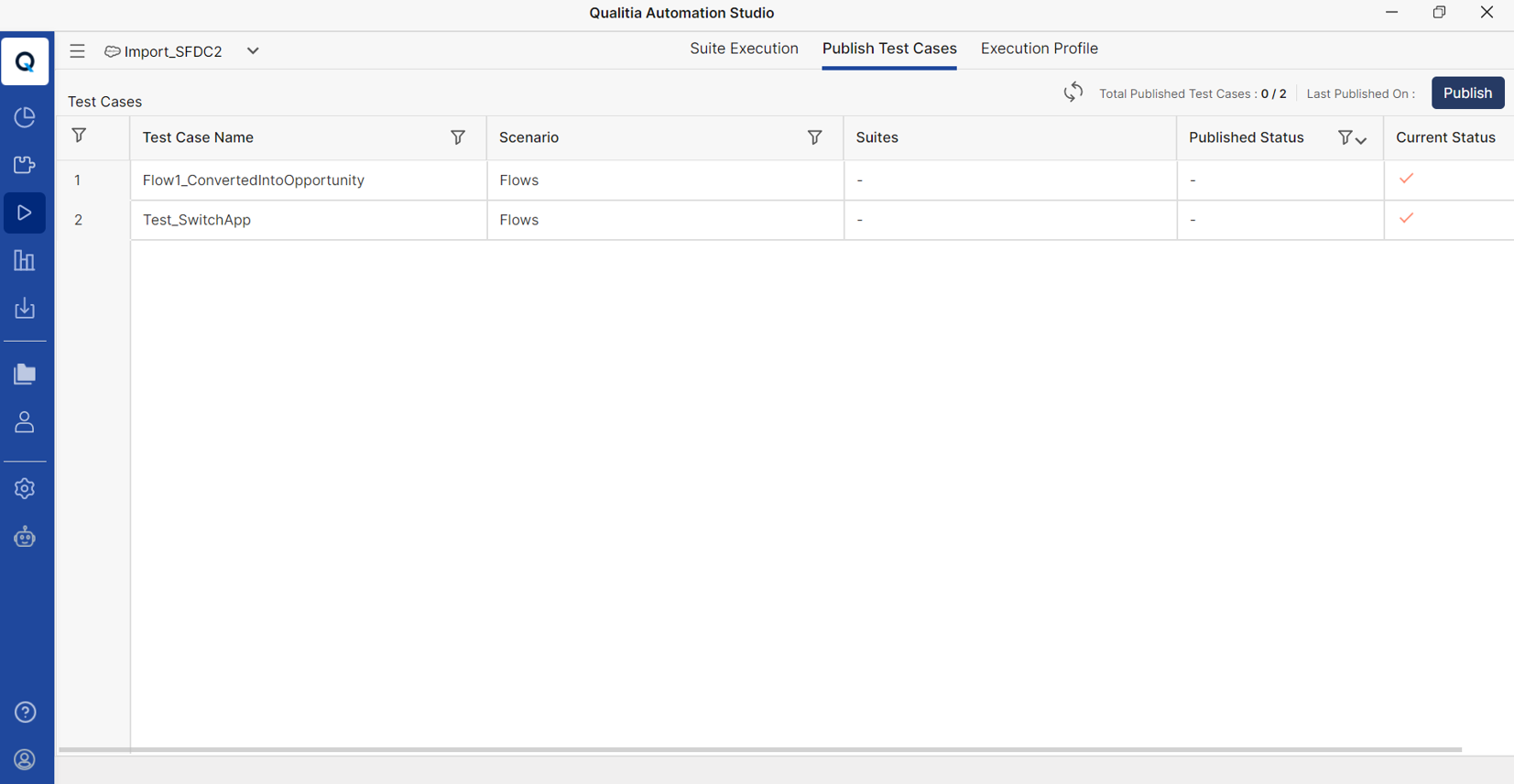Open the puzzle-piece development icon in sidebar

coord(25,165)
